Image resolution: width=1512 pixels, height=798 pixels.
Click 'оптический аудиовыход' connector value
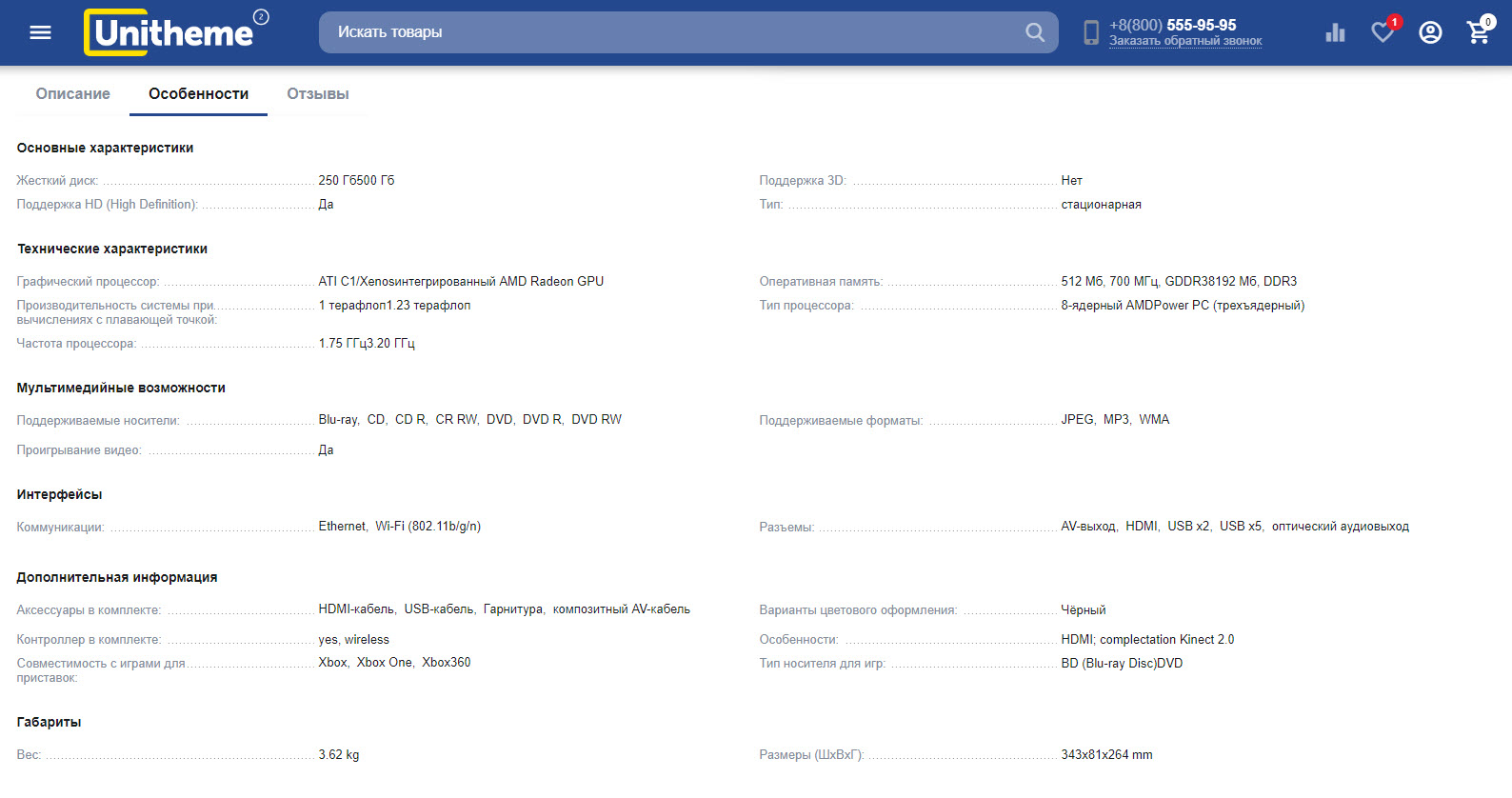tap(1341, 526)
